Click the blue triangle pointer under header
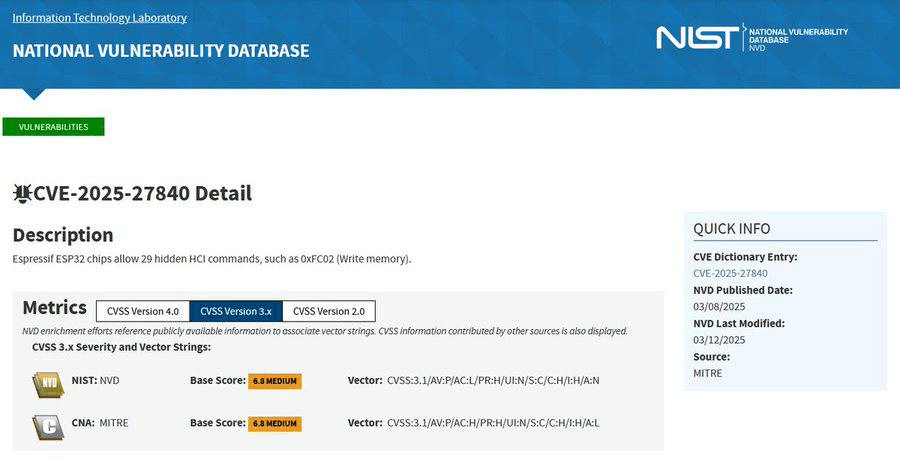Viewport: 900px width, 461px height. click(x=33, y=94)
